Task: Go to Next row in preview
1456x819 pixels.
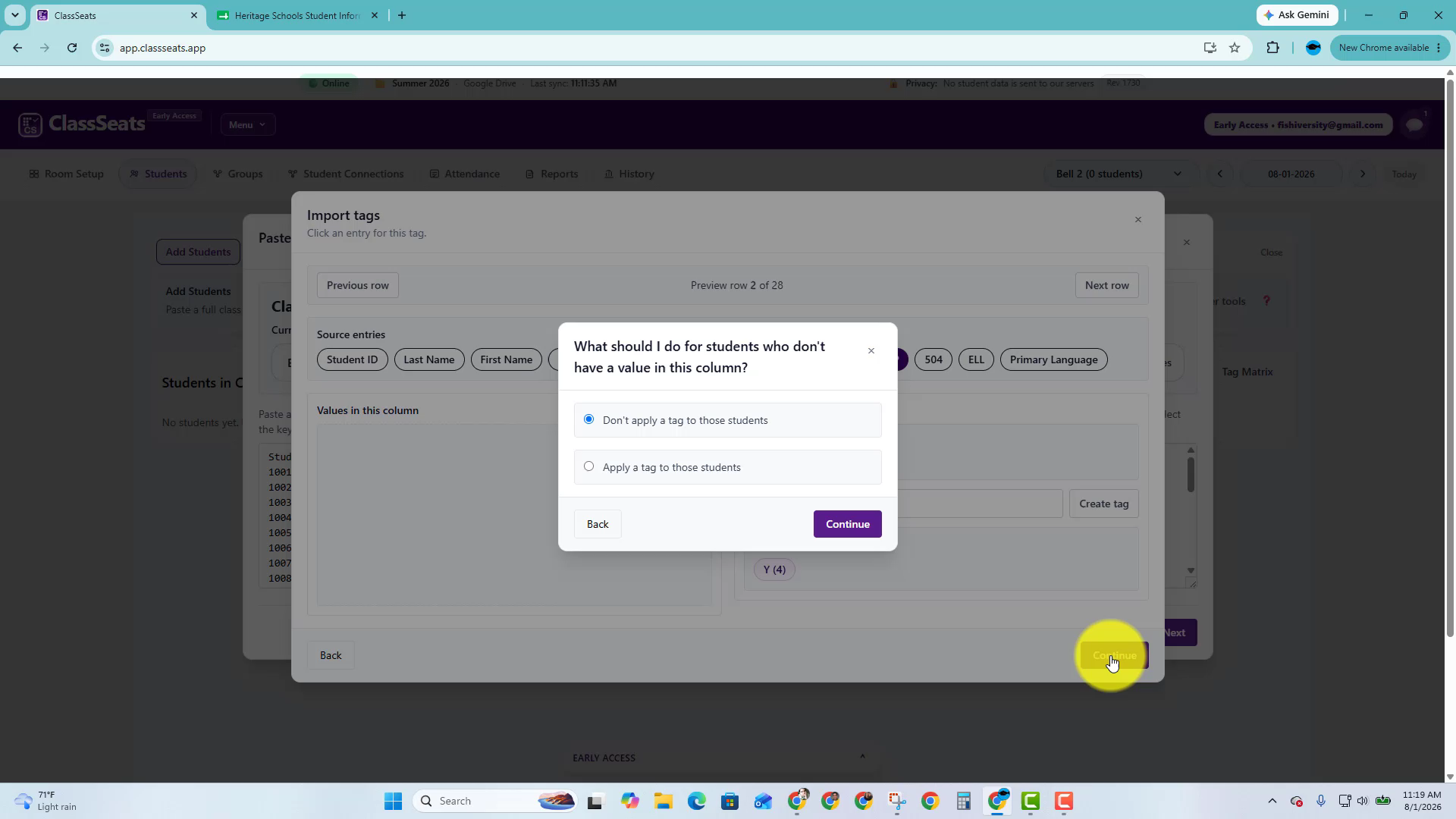Action: [1106, 285]
